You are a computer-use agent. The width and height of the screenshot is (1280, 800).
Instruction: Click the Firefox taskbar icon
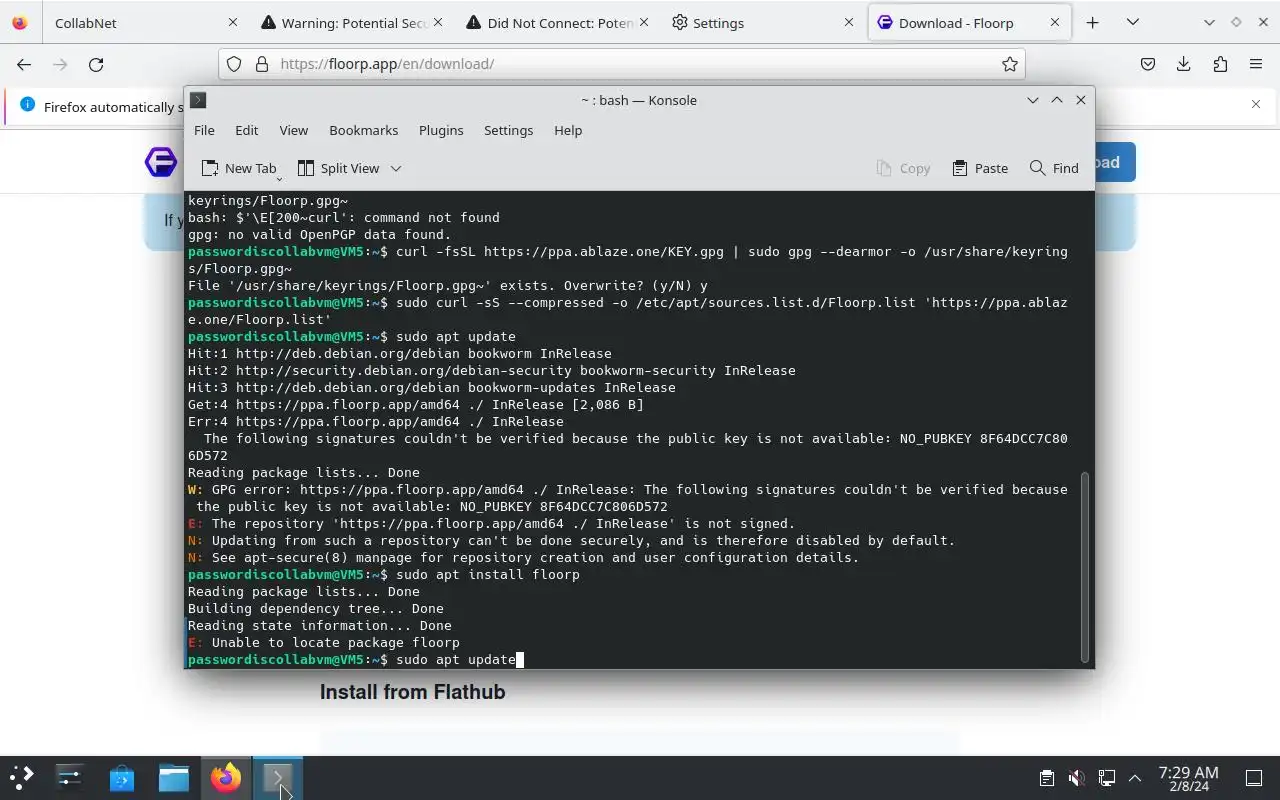click(x=226, y=777)
